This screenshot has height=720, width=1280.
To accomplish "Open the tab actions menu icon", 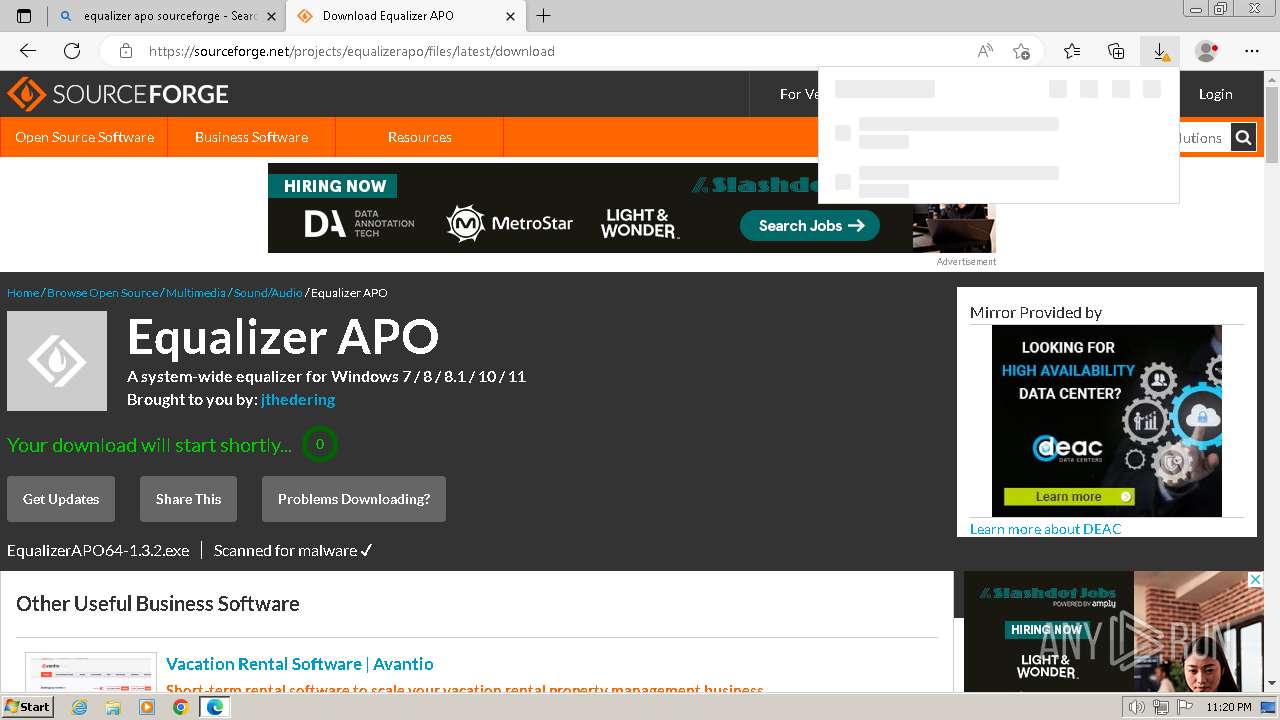I will [x=24, y=16].
